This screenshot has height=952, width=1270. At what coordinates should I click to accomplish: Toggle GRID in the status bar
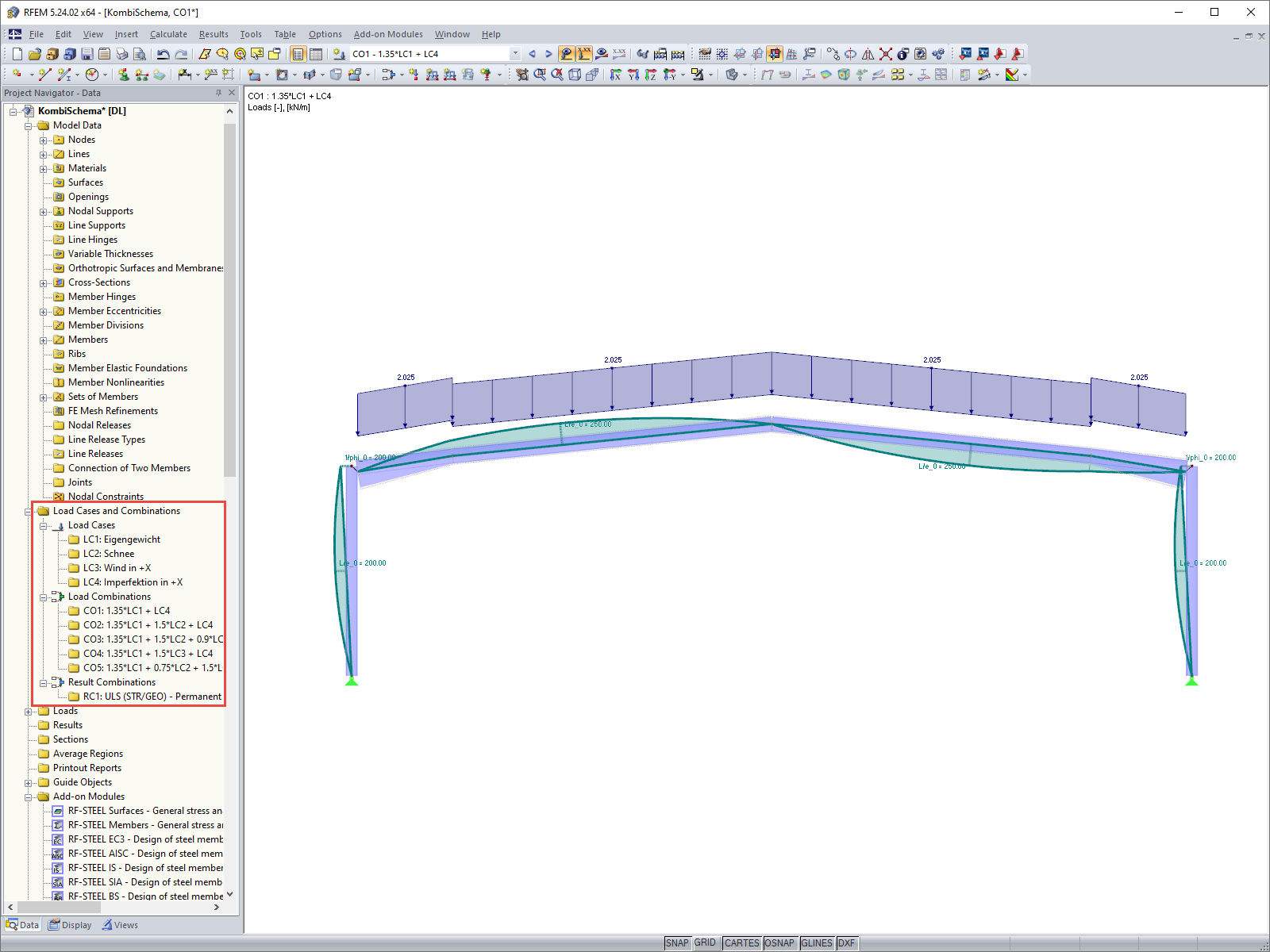[705, 943]
